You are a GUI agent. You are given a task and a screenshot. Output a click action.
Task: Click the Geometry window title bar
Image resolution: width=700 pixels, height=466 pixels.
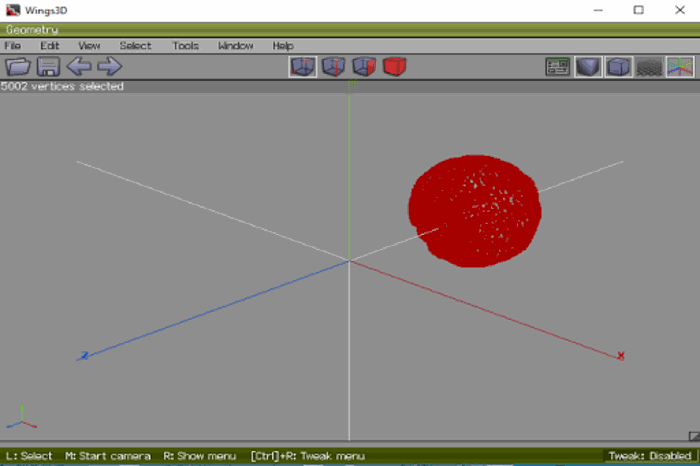(x=350, y=30)
